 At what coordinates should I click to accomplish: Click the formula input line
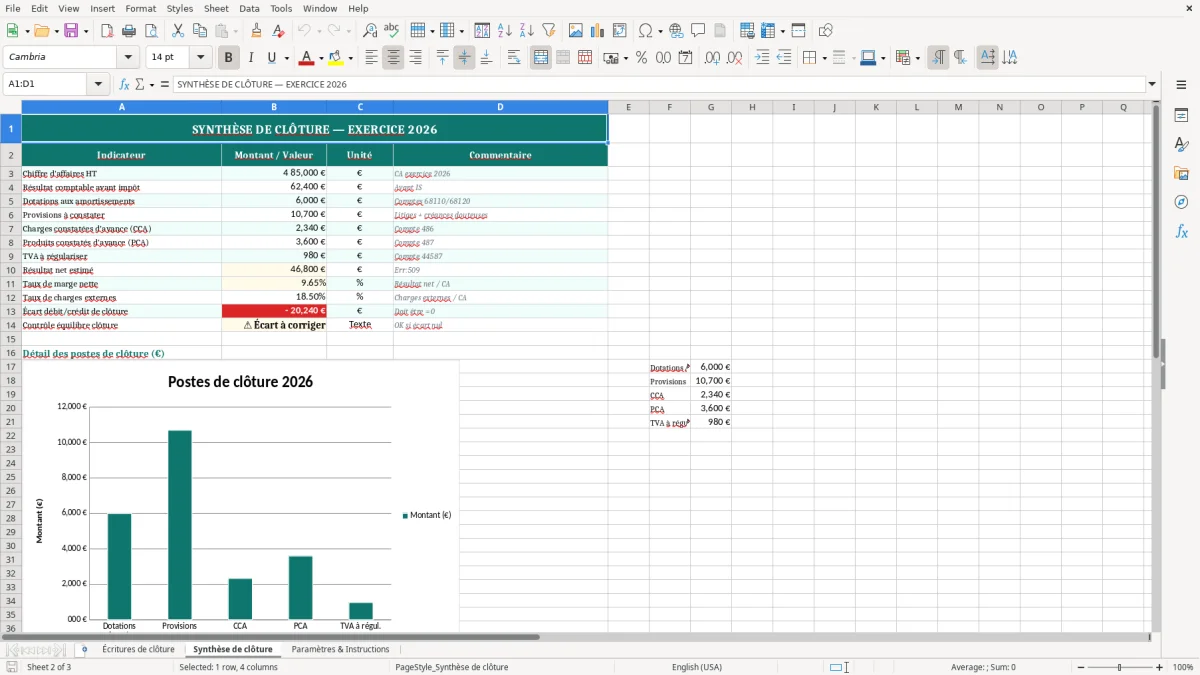pos(658,85)
